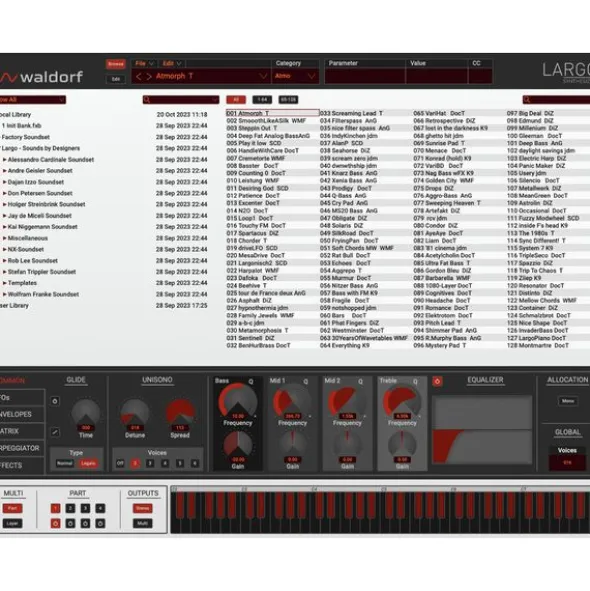Click the Global Voices value field
Image resolution: width=590 pixels, height=591 pixels.
point(567,462)
